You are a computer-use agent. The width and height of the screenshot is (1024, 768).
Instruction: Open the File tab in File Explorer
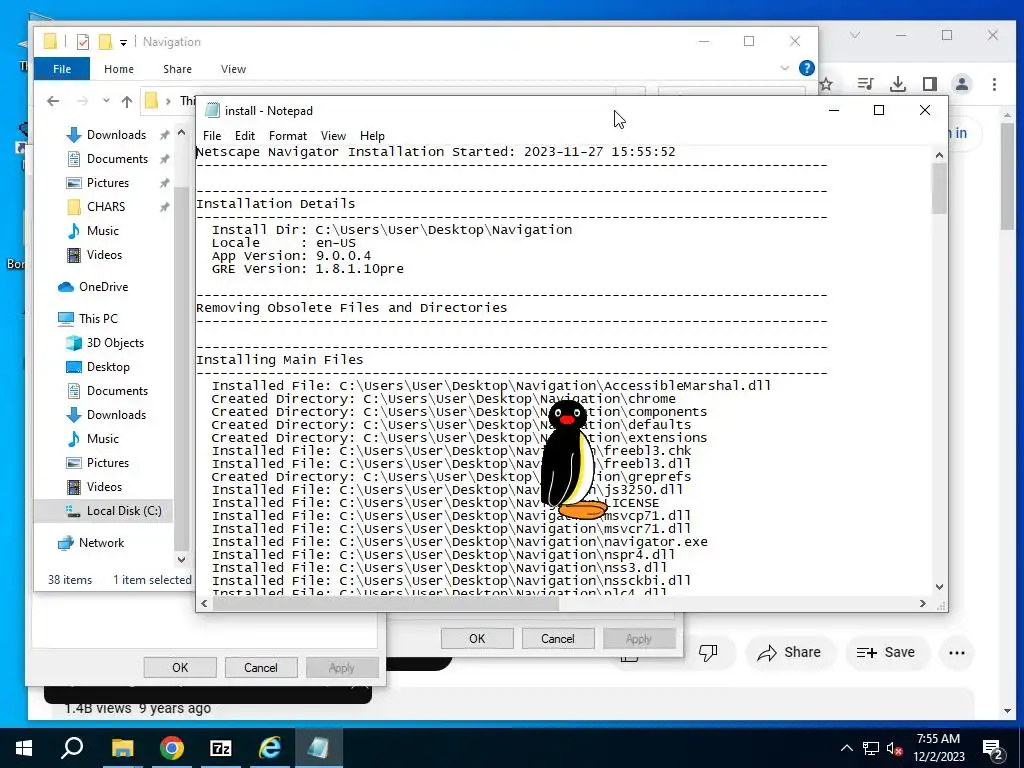coord(62,69)
